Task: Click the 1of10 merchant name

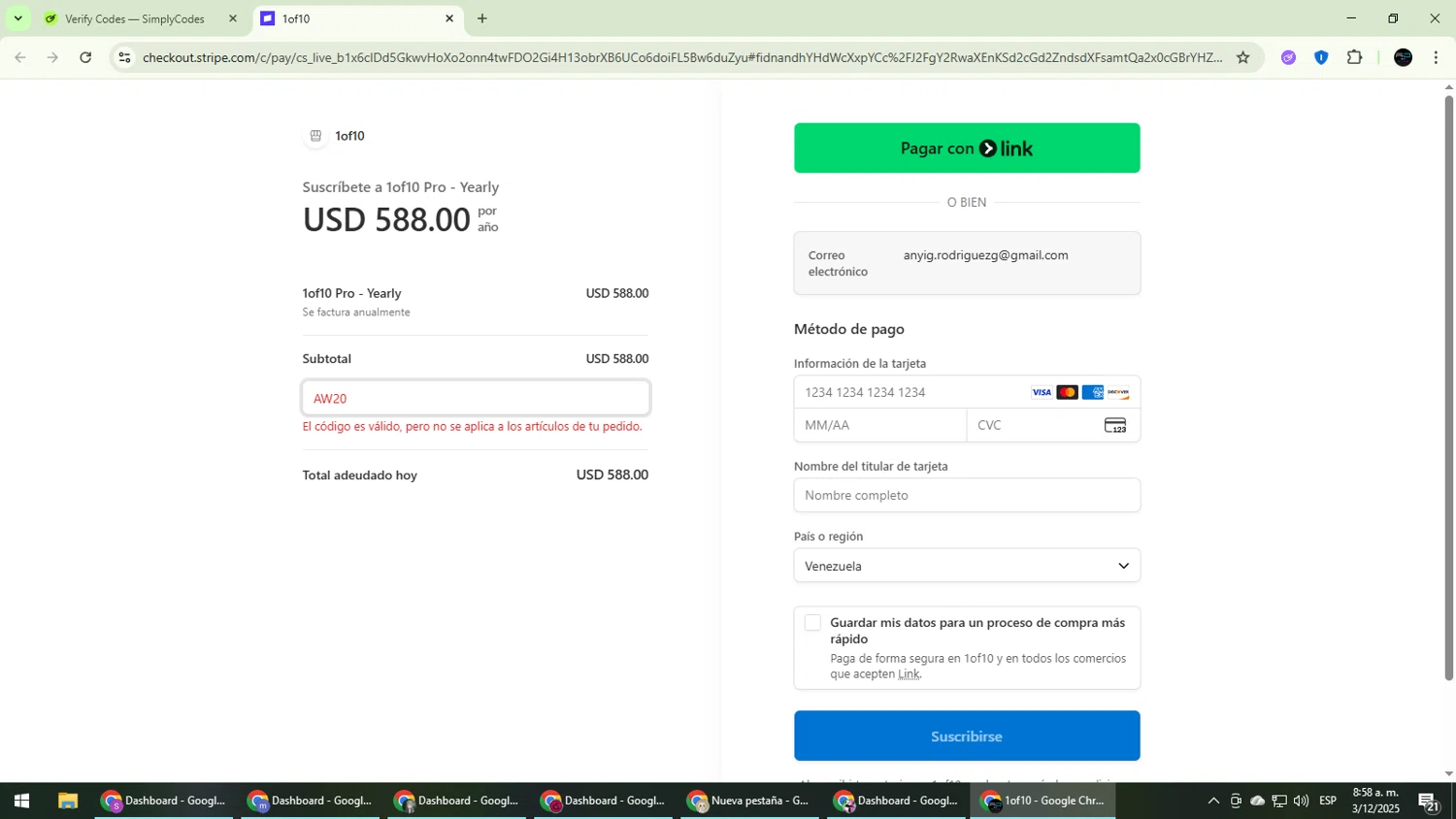Action: click(x=349, y=136)
